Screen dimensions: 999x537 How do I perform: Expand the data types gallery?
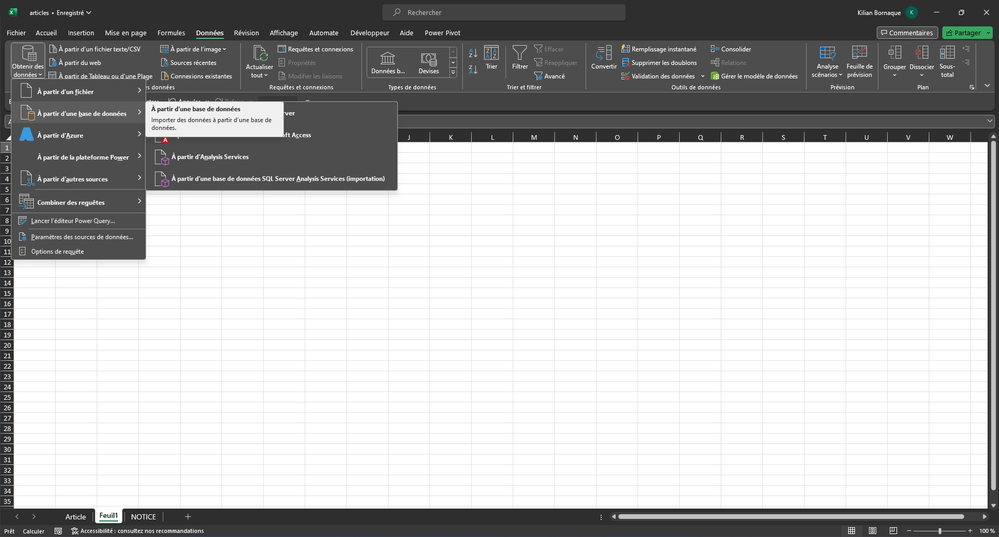(x=454, y=73)
